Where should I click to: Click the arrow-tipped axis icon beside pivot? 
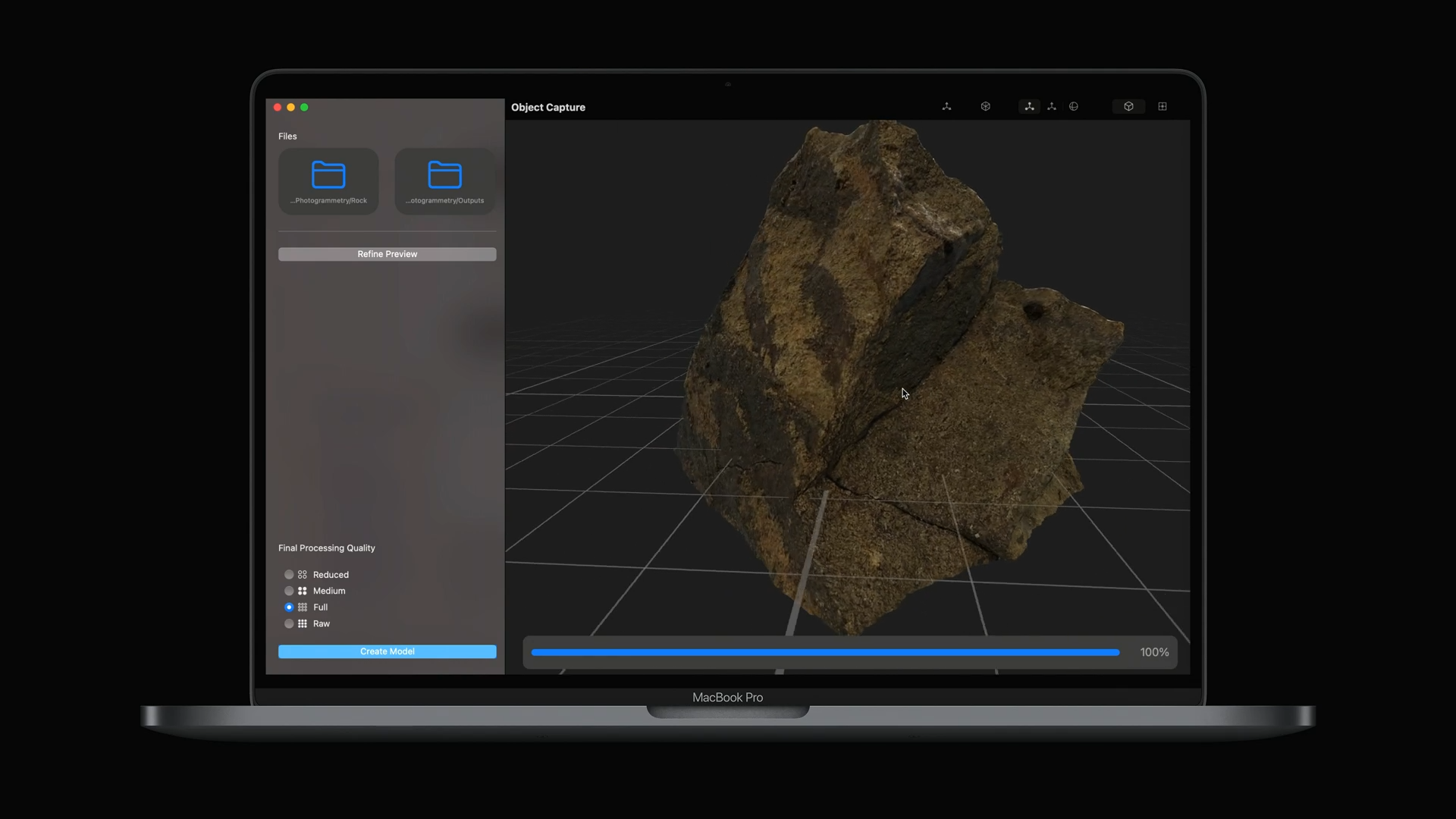tap(1052, 107)
